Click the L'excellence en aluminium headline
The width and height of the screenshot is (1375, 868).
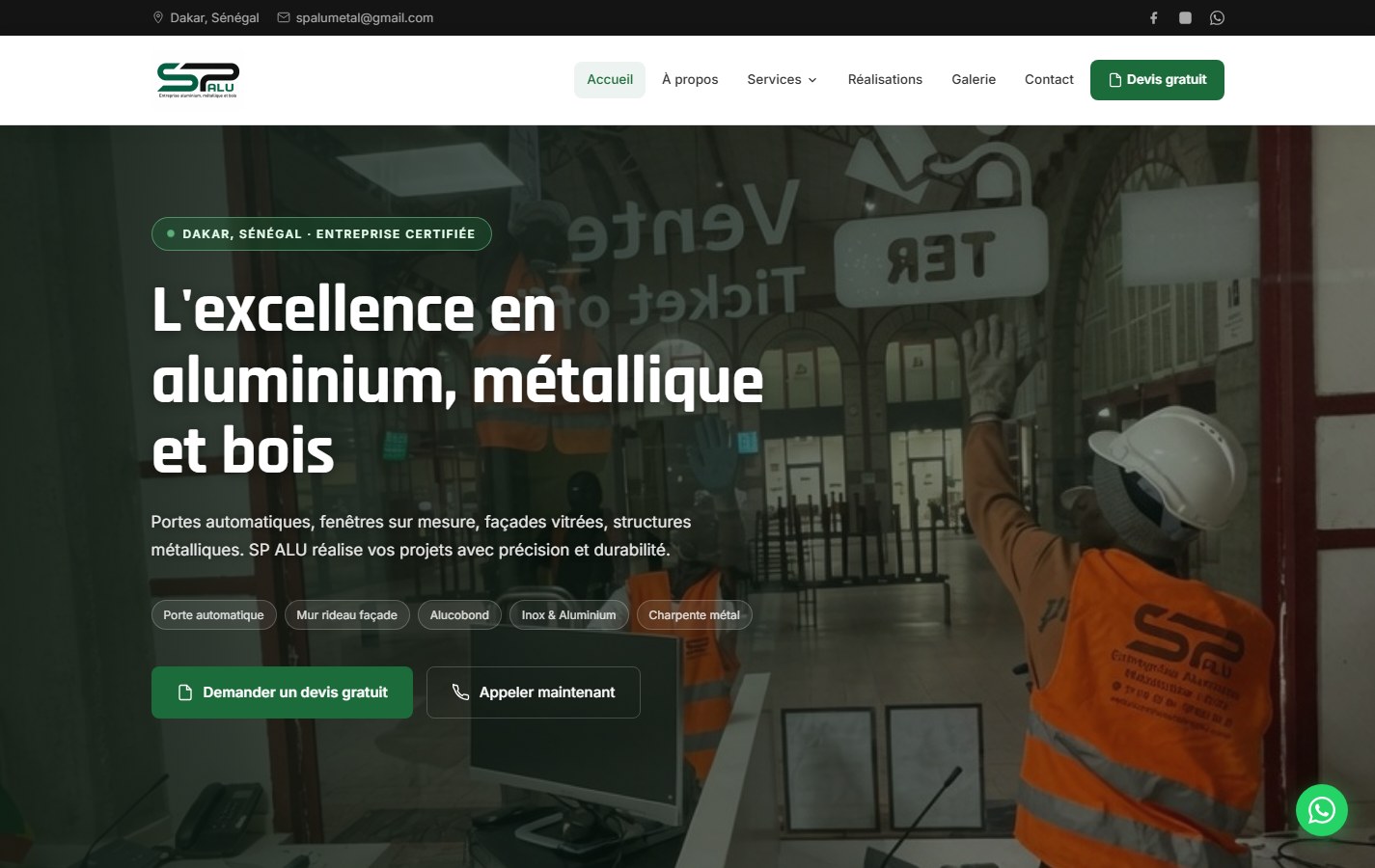[x=457, y=380]
